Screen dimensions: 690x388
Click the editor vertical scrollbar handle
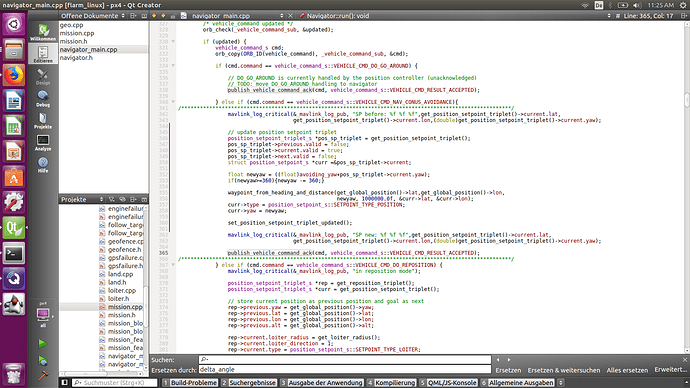point(687,100)
